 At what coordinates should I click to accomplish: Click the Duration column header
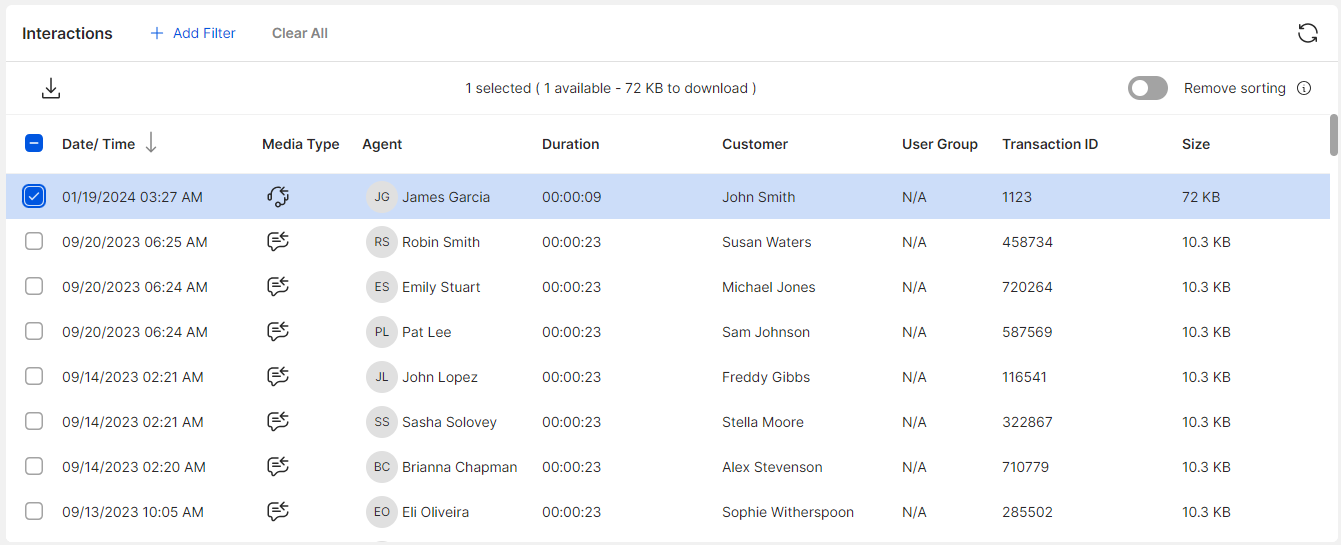tap(571, 144)
